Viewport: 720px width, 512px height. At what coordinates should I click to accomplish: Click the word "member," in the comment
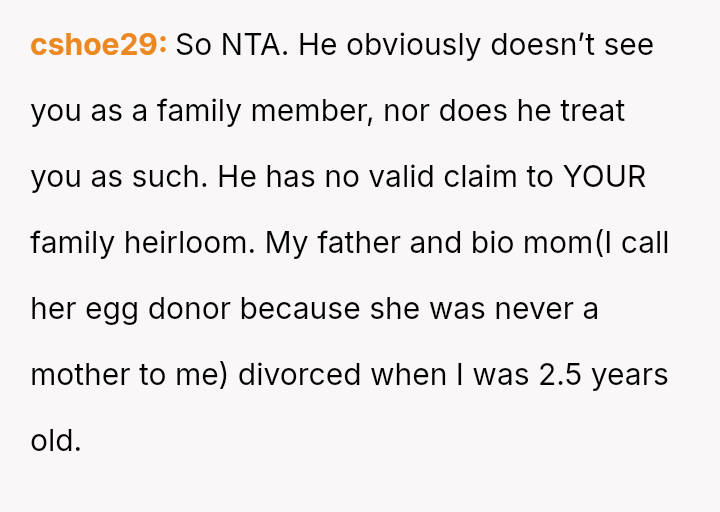coord(310,111)
